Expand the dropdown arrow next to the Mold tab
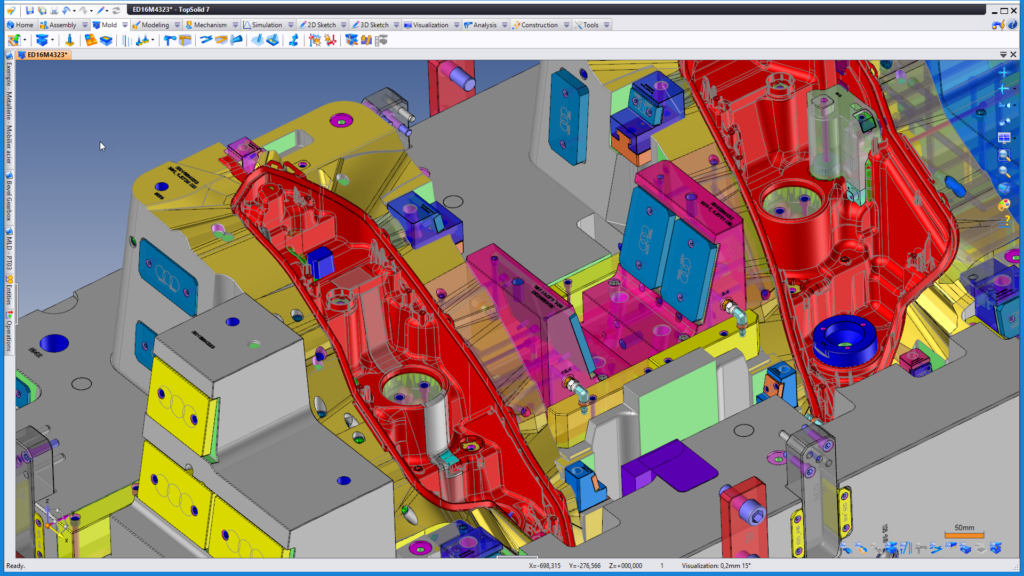1024x576 pixels. [125, 25]
